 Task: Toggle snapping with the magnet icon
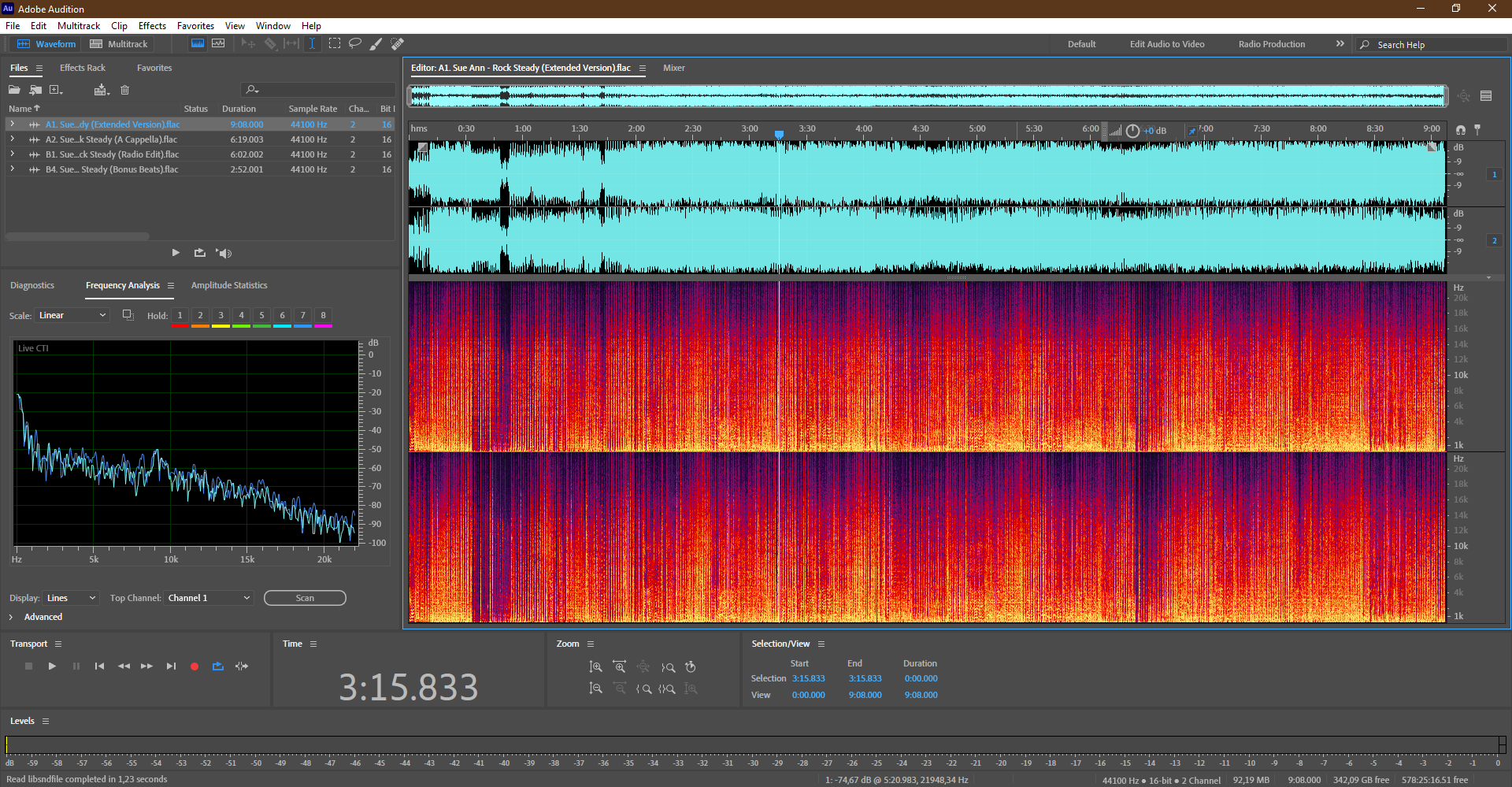1461,130
